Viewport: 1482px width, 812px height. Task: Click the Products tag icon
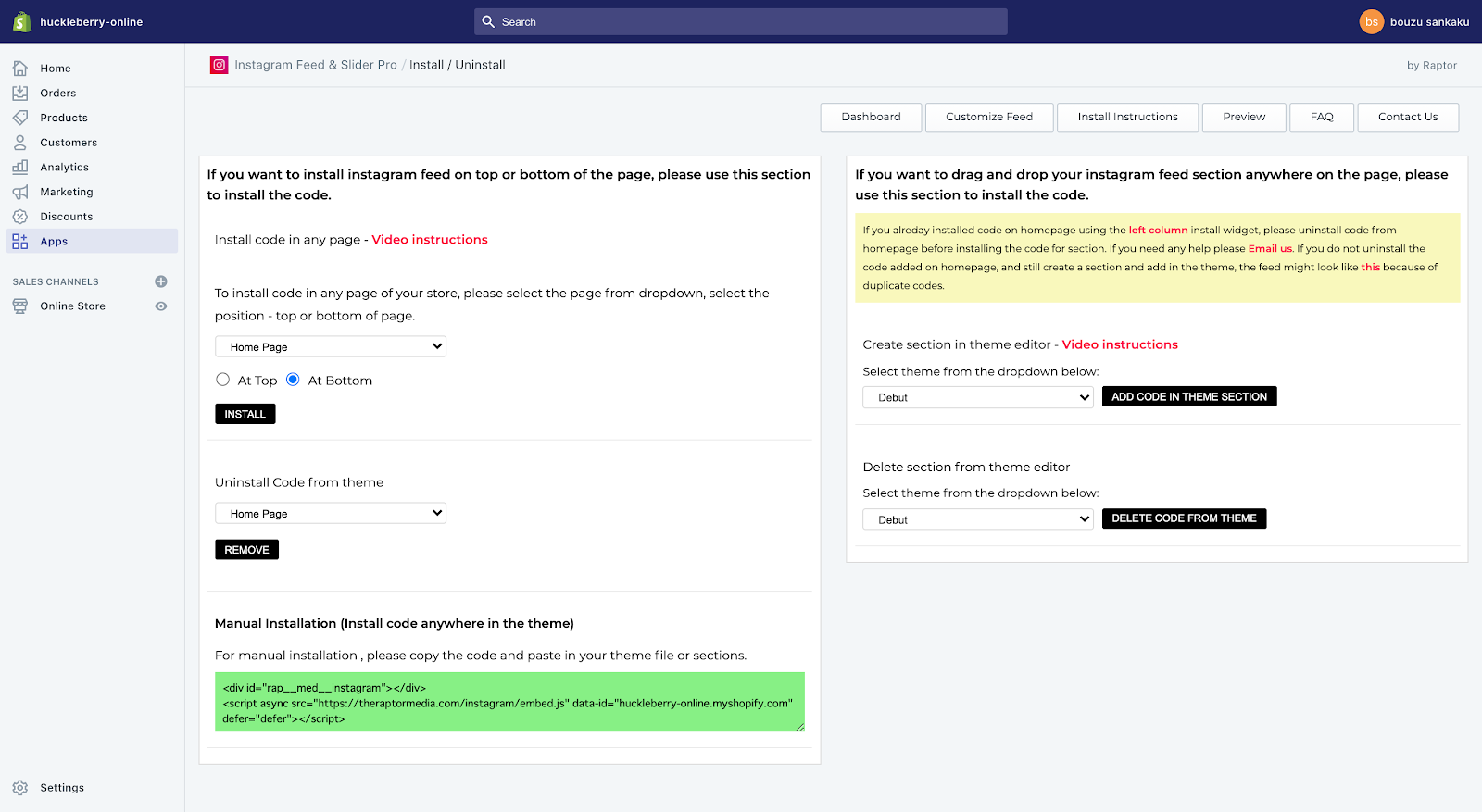click(20, 118)
